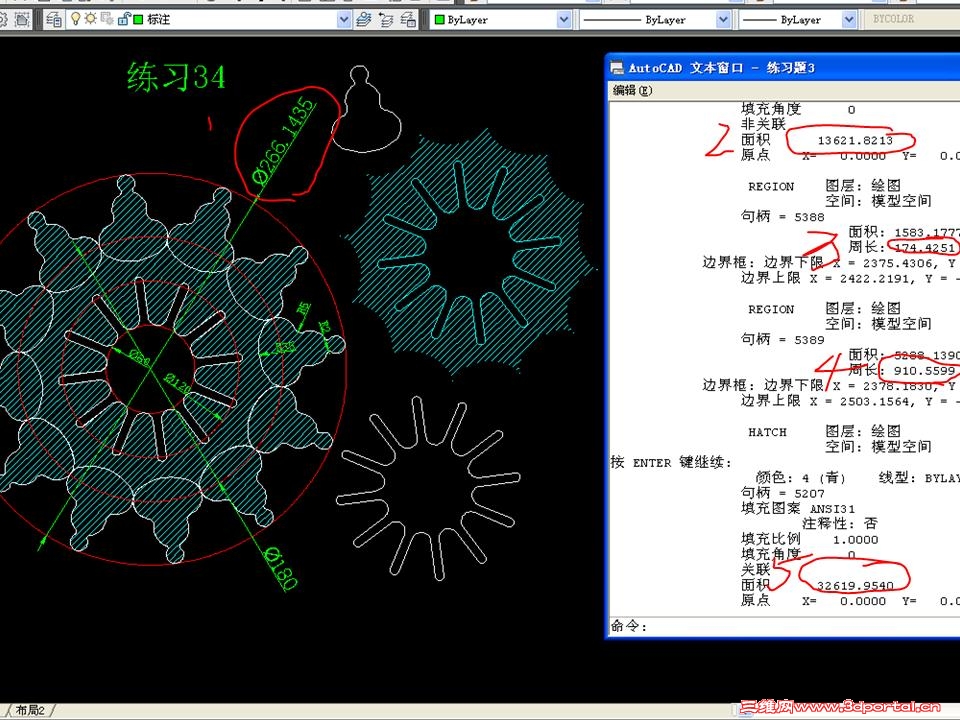The image size is (960, 720).
Task: Open the 编辑(E) menu in text window
Action: pos(632,90)
